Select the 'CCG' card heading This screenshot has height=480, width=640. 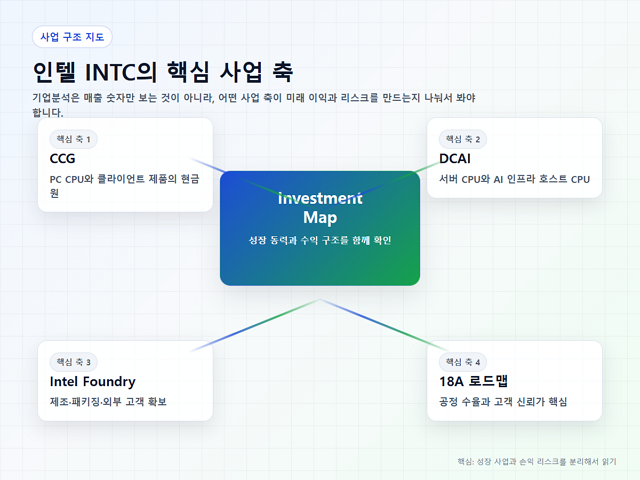pos(62,158)
